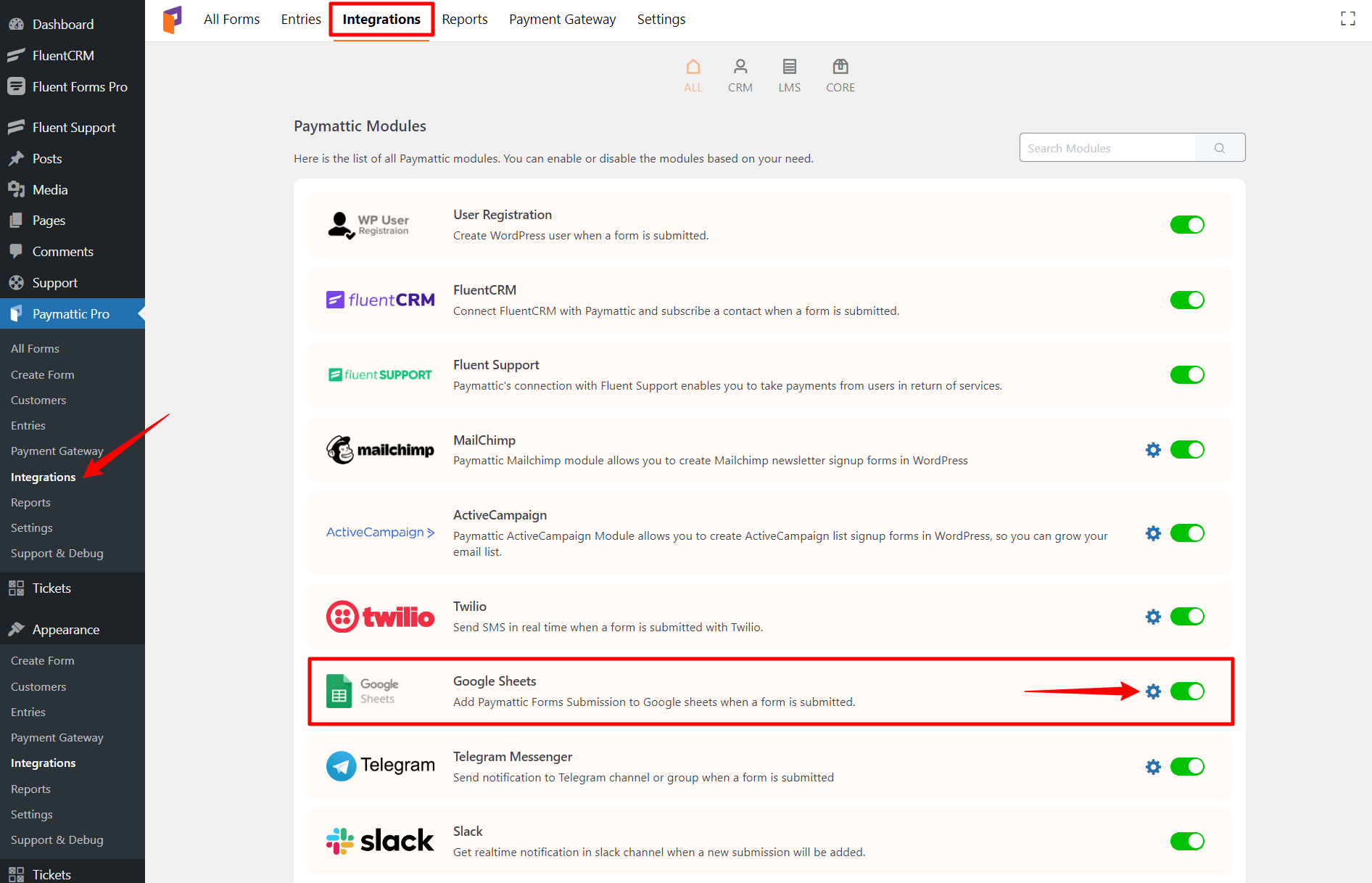Viewport: 1372px width, 883px height.
Task: Click the WP User Registration logo
Action: (368, 225)
